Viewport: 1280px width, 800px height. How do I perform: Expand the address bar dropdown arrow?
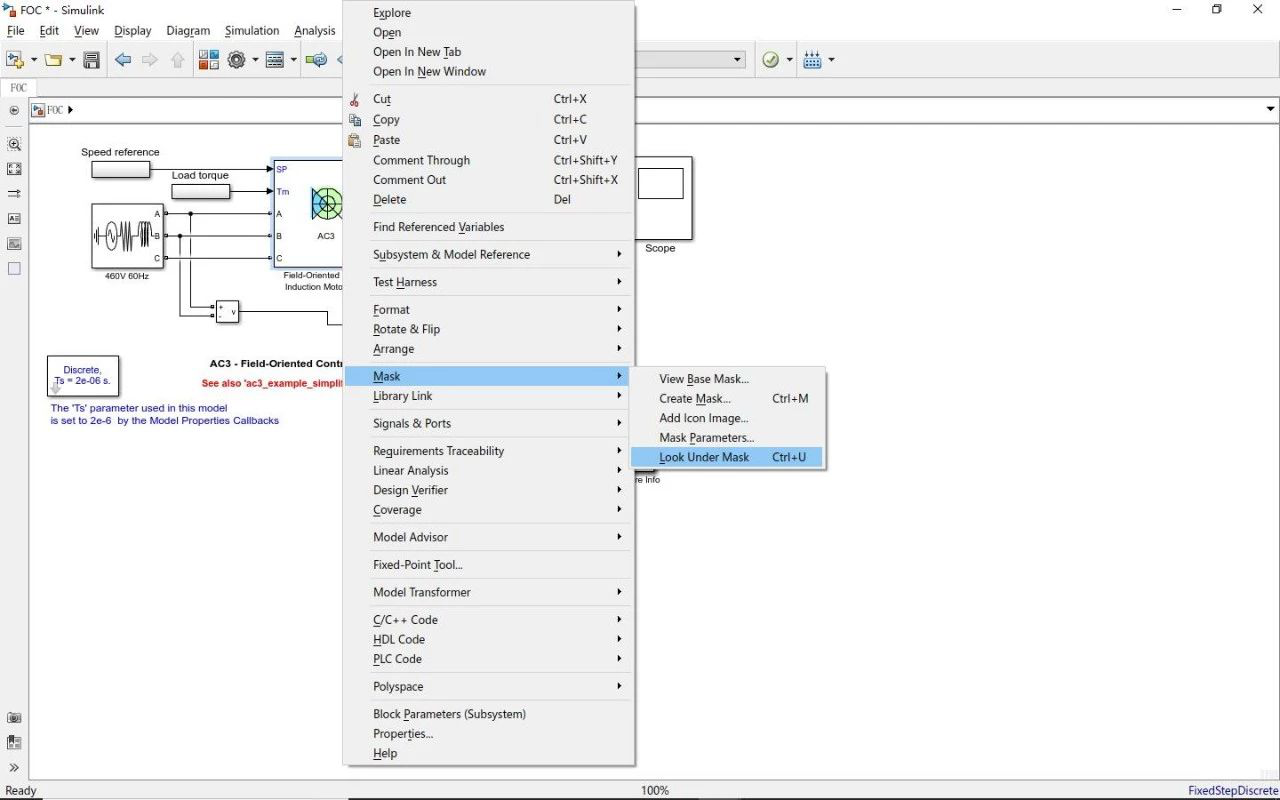coord(1270,109)
